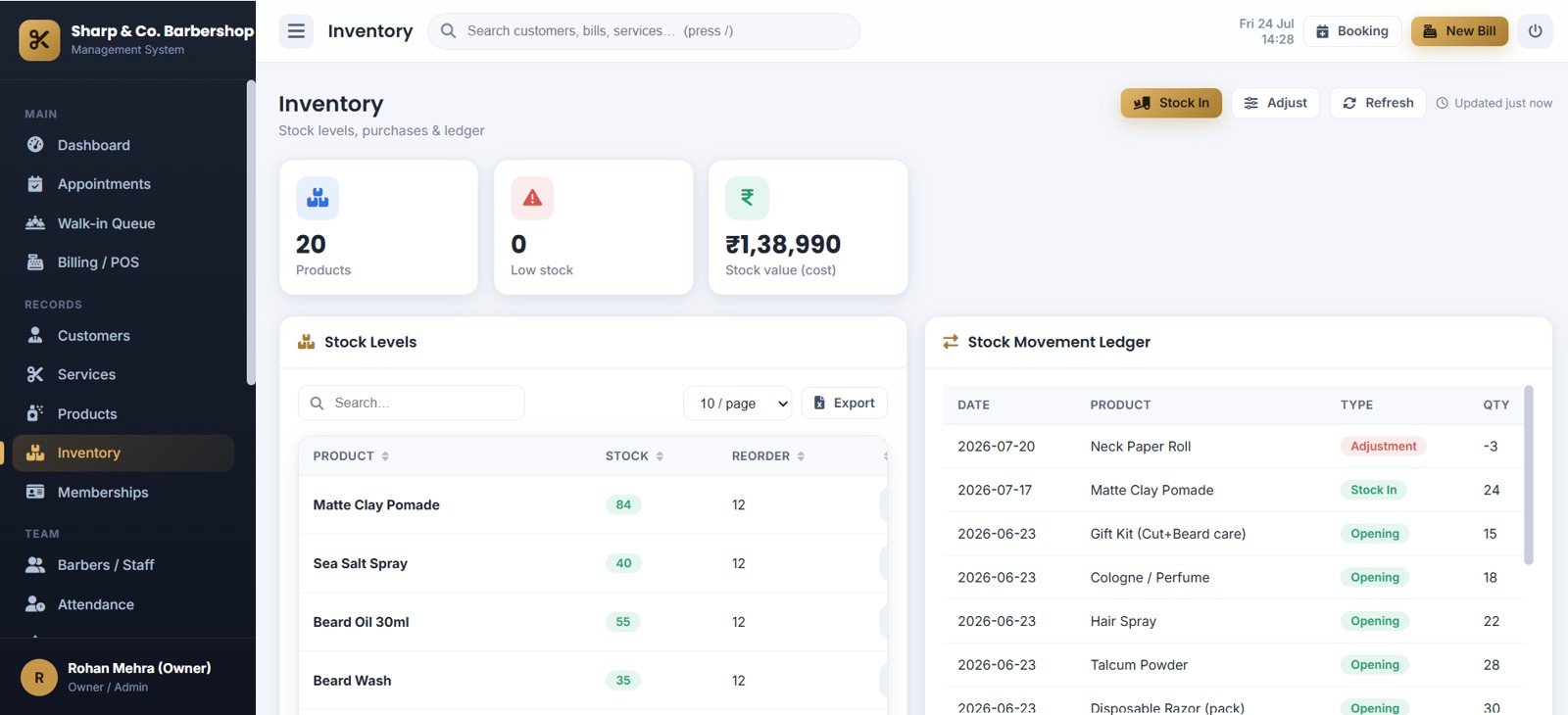Focus the Stock Levels search box
1568x715 pixels.
tap(412, 404)
